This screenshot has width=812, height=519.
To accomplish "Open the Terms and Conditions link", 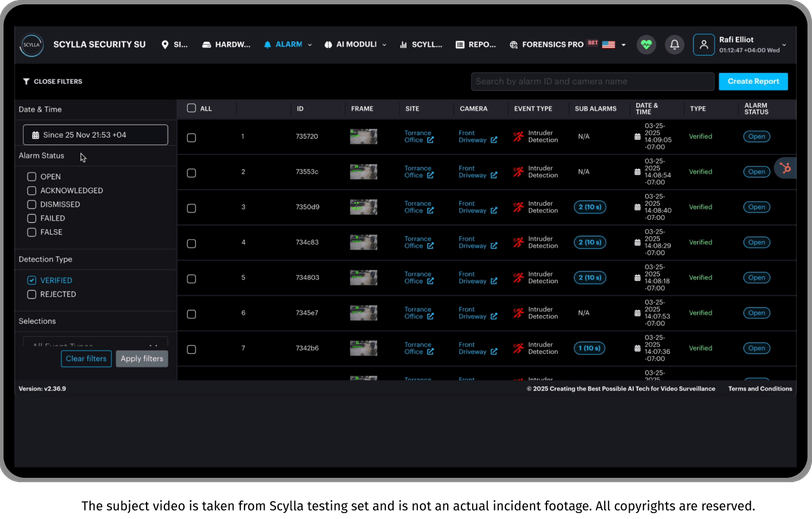I will click(760, 388).
